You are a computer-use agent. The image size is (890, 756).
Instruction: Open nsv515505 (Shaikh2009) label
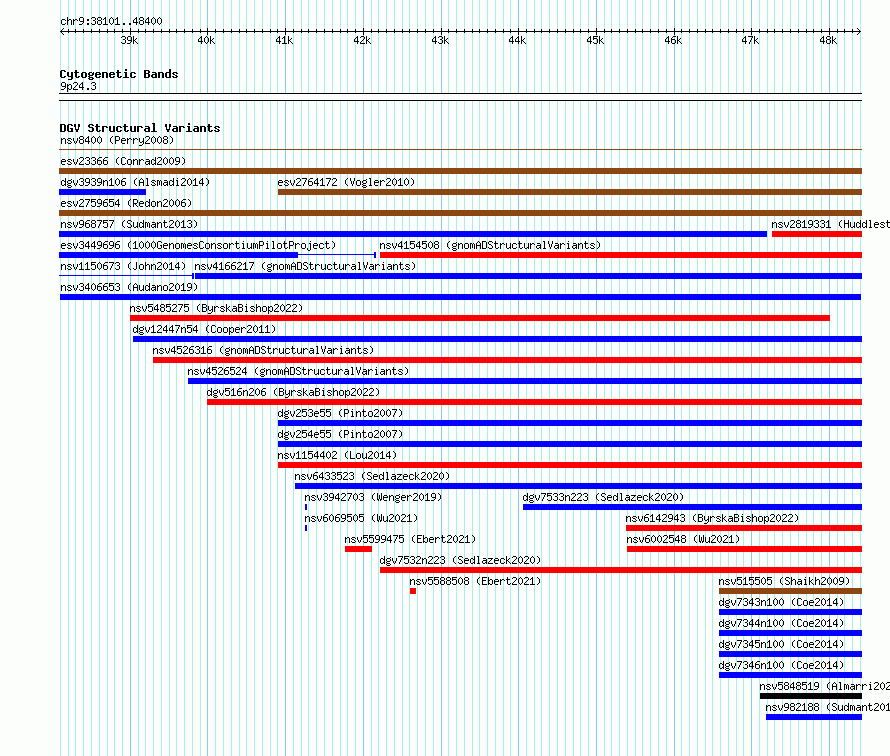[784, 581]
